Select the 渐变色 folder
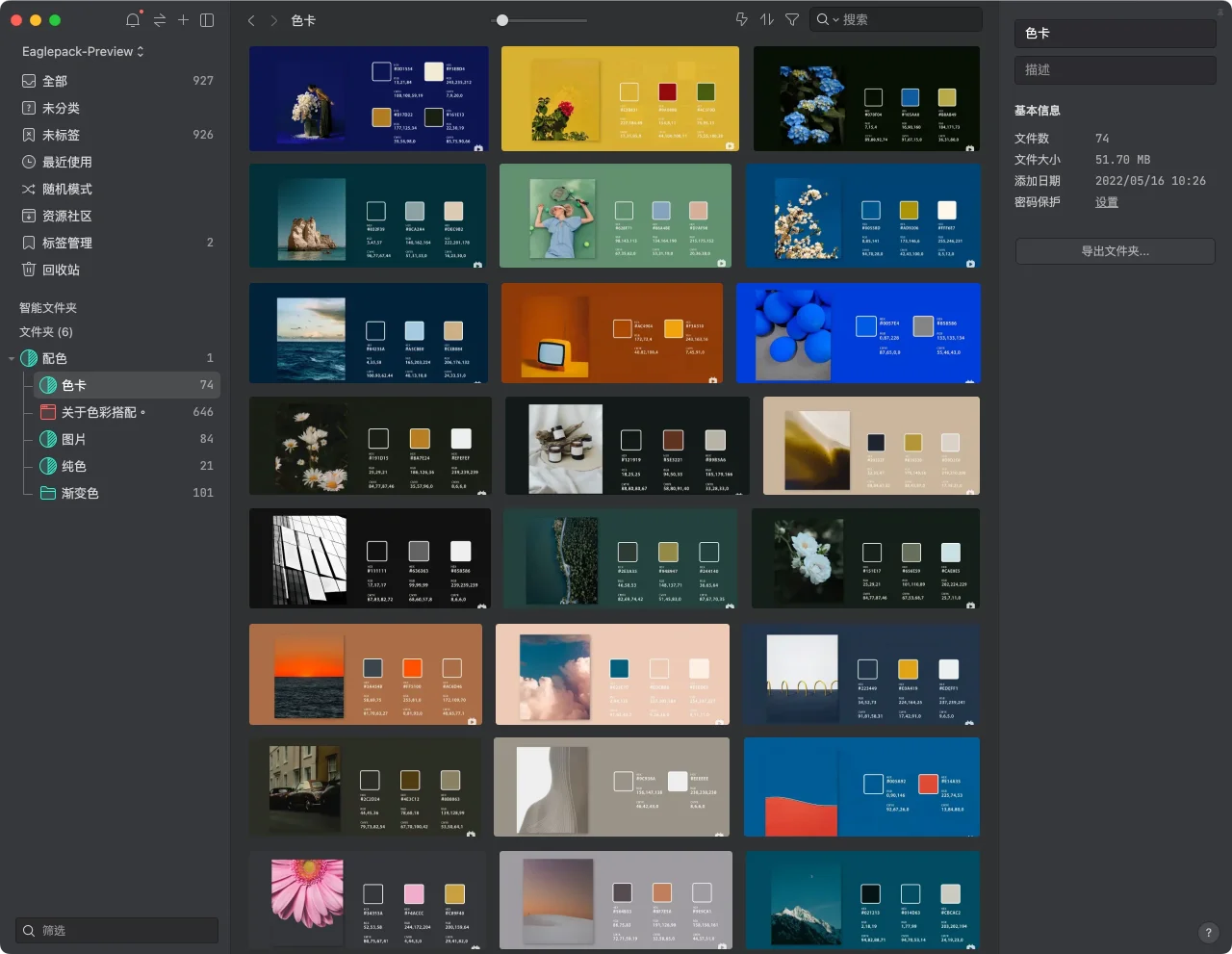This screenshot has width=1232, height=954. pyautogui.click(x=80, y=493)
